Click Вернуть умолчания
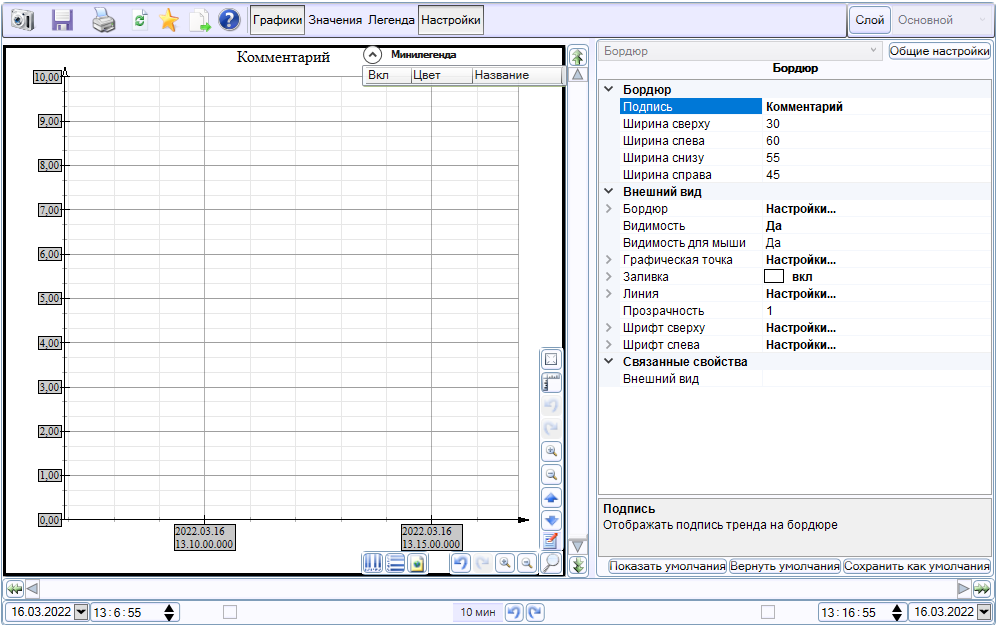This screenshot has height=625, width=996. (x=785, y=566)
